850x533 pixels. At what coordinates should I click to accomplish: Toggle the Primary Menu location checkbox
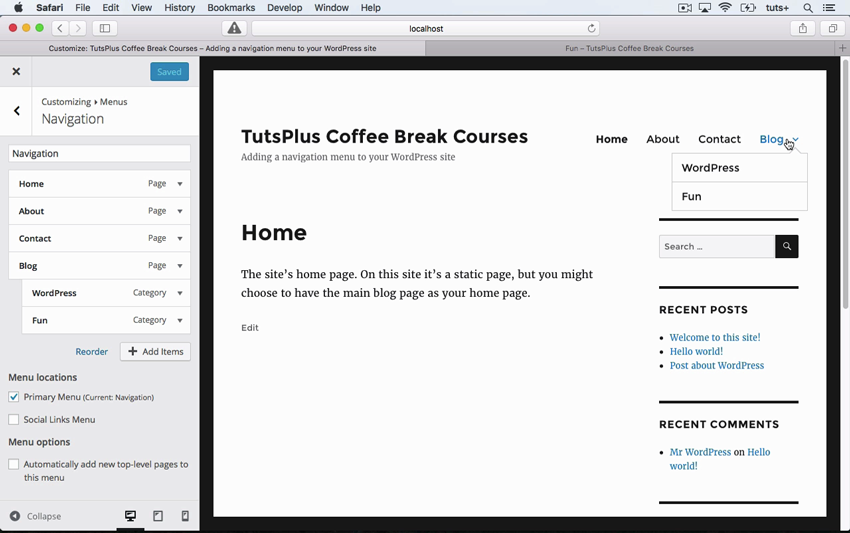(x=14, y=397)
